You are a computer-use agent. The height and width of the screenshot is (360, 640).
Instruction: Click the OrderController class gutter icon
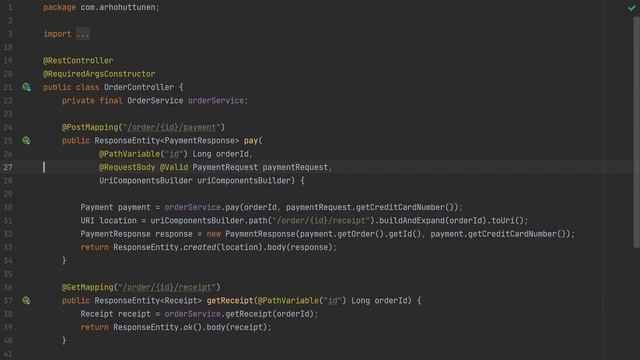[27, 87]
